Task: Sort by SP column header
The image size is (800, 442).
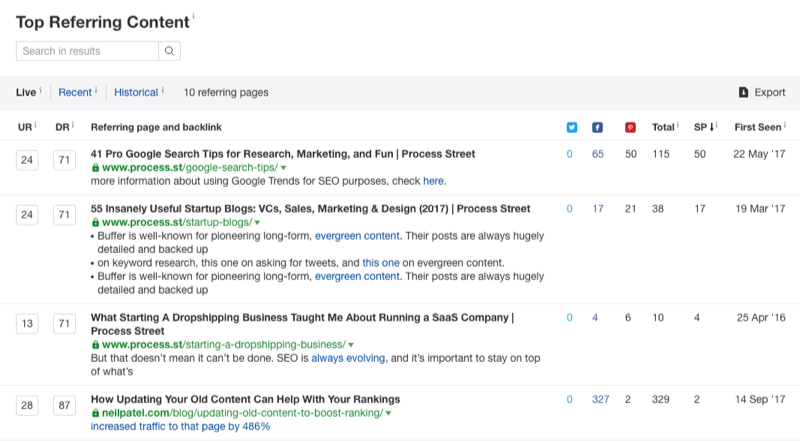Action: click(704, 127)
